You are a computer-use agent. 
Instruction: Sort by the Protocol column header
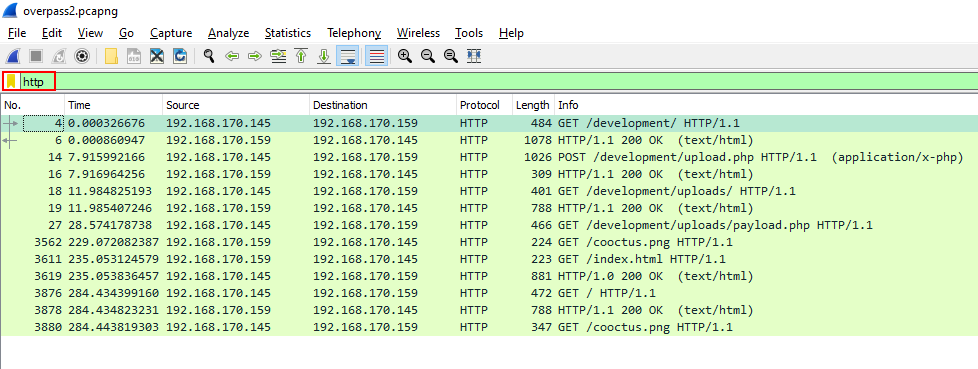(x=485, y=105)
